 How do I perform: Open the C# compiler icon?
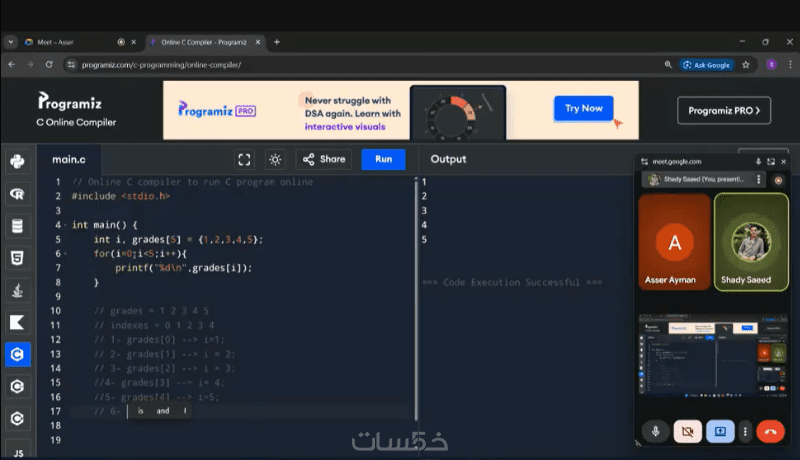pos(17,419)
